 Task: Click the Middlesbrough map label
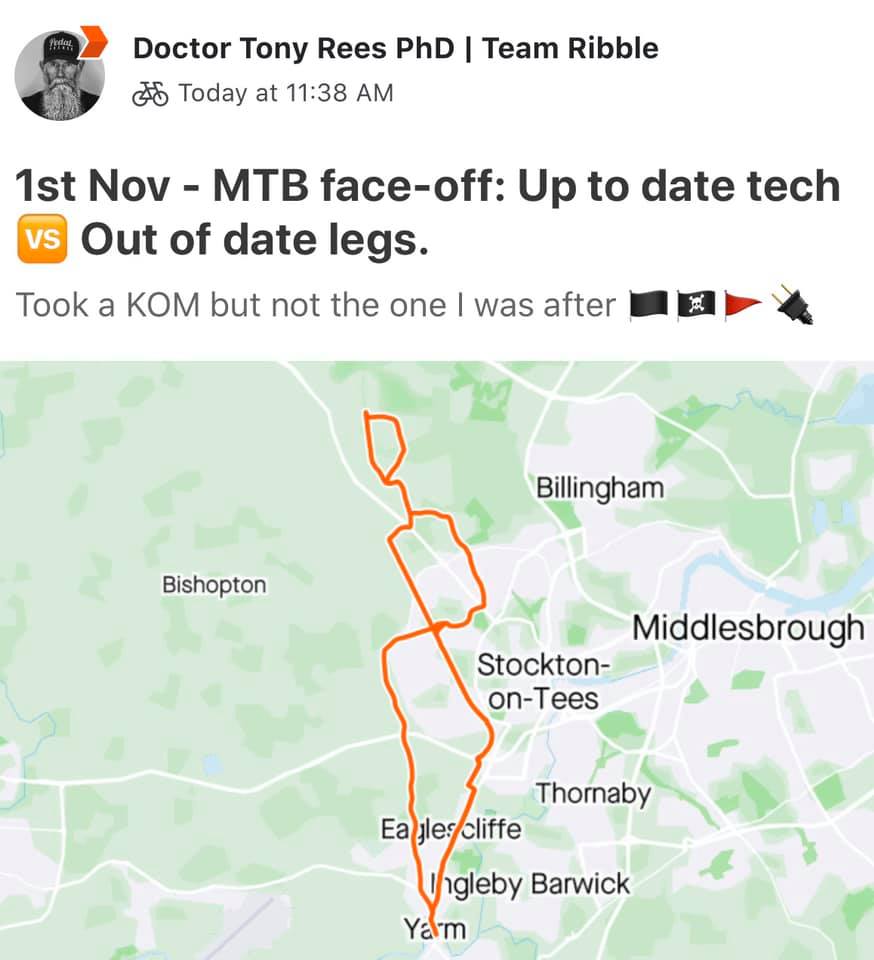click(748, 629)
